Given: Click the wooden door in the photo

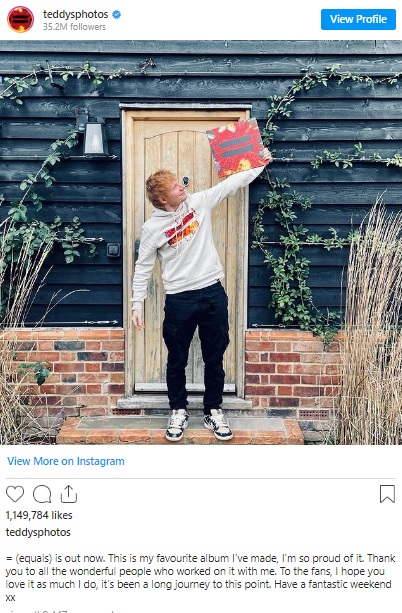Looking at the screenshot, I should 185,250.
